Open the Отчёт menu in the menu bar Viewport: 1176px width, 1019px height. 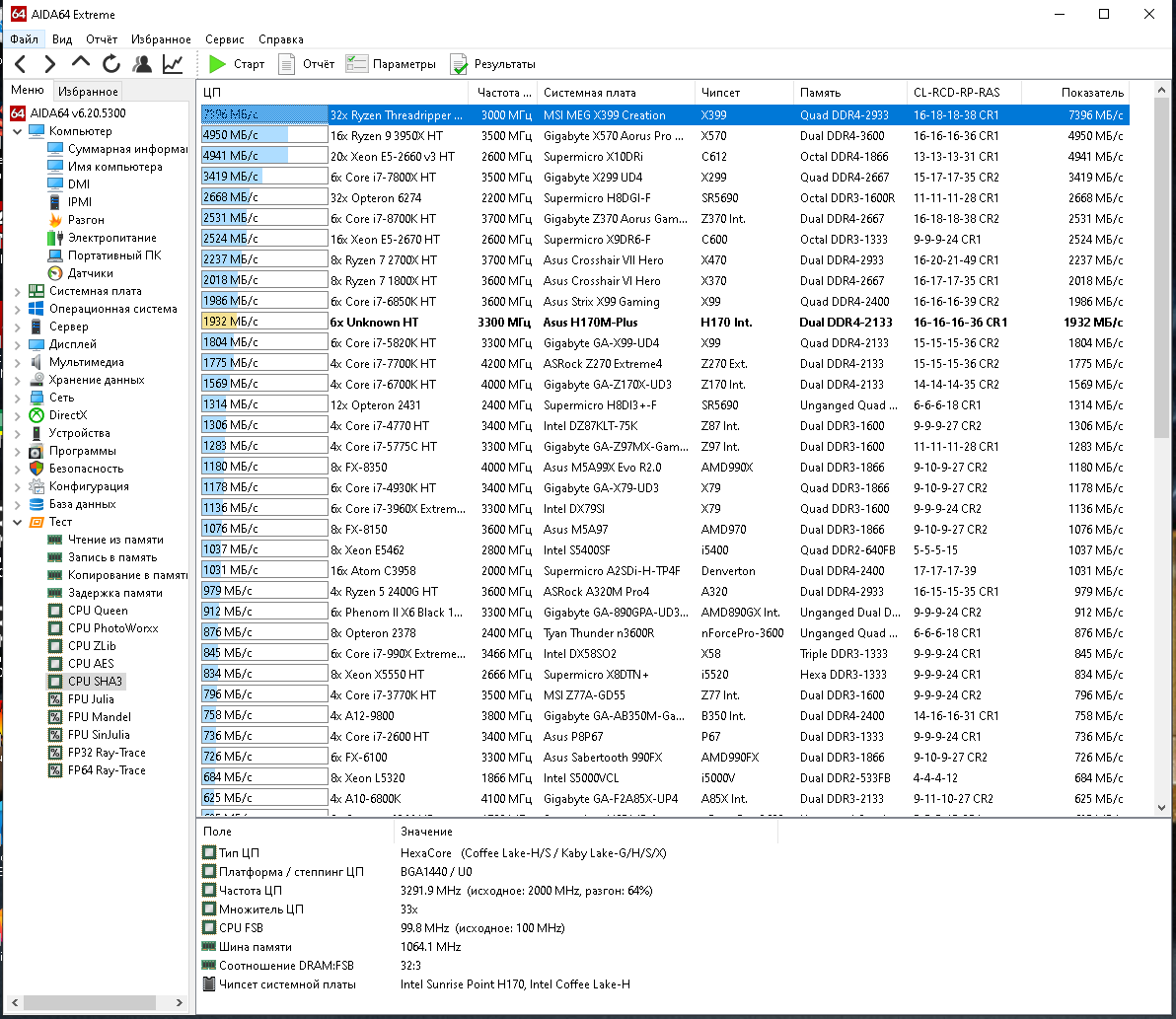tap(102, 39)
